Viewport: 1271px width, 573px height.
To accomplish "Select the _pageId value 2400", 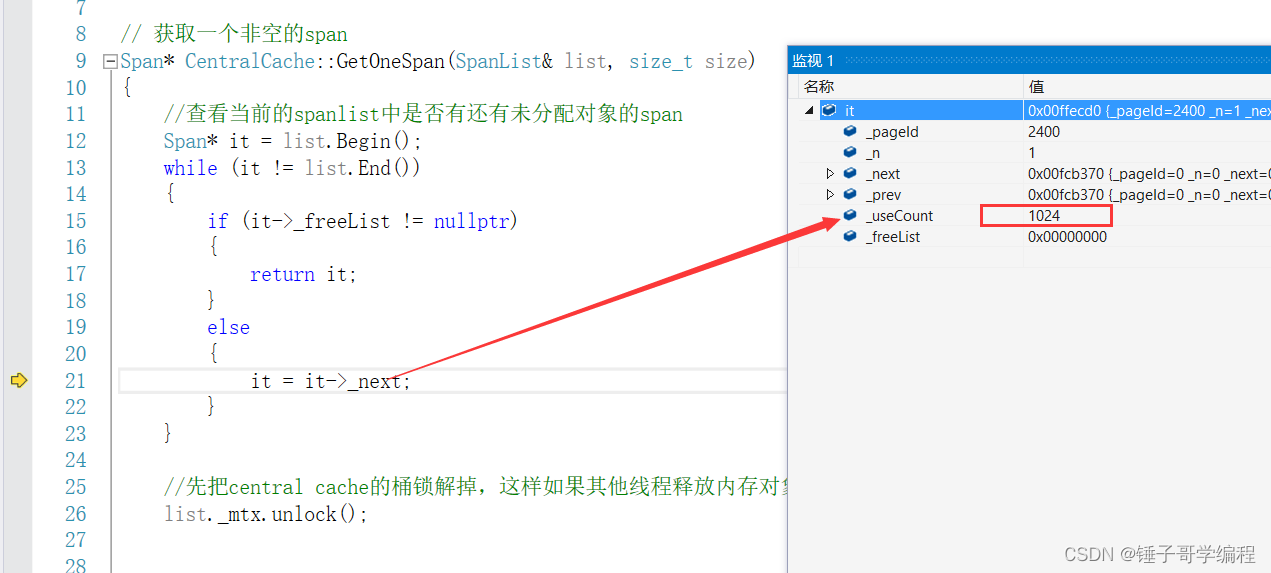I will pyautogui.click(x=1044, y=132).
